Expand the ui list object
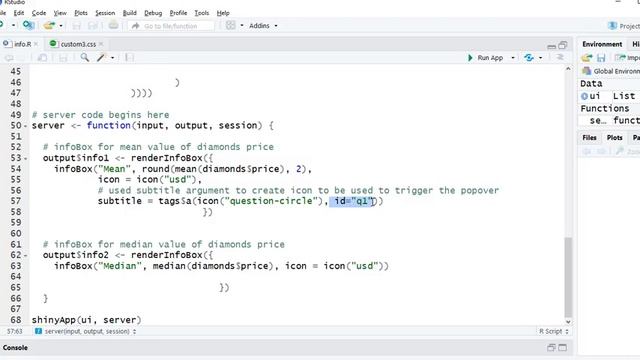 point(584,96)
